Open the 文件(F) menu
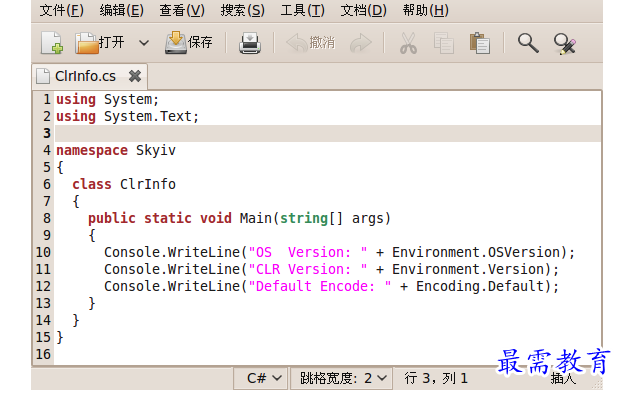The height and width of the screenshot is (393, 619). (62, 10)
